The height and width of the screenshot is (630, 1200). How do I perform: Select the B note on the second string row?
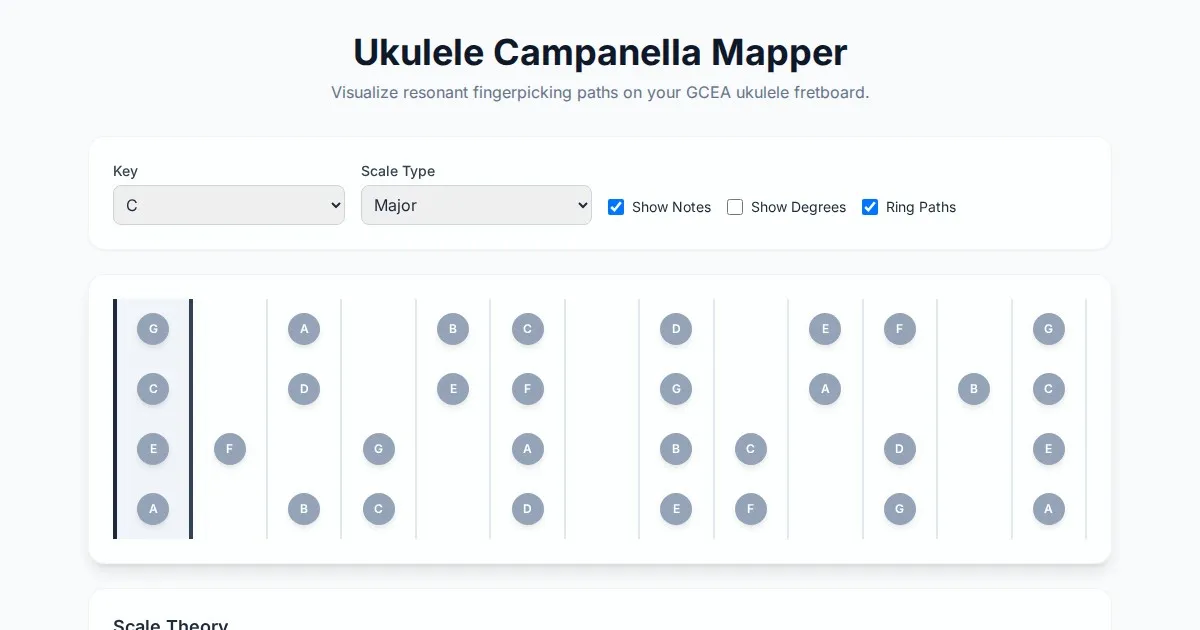click(974, 389)
